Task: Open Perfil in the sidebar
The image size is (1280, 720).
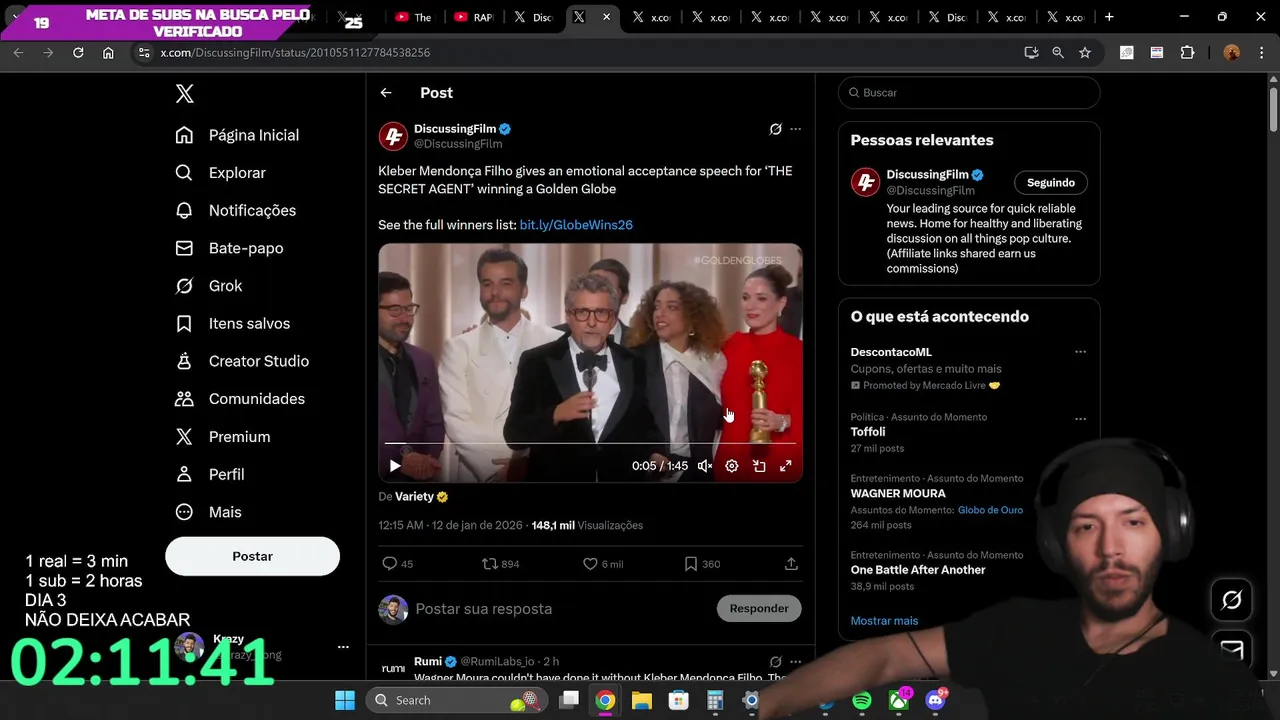Action: click(x=210, y=474)
